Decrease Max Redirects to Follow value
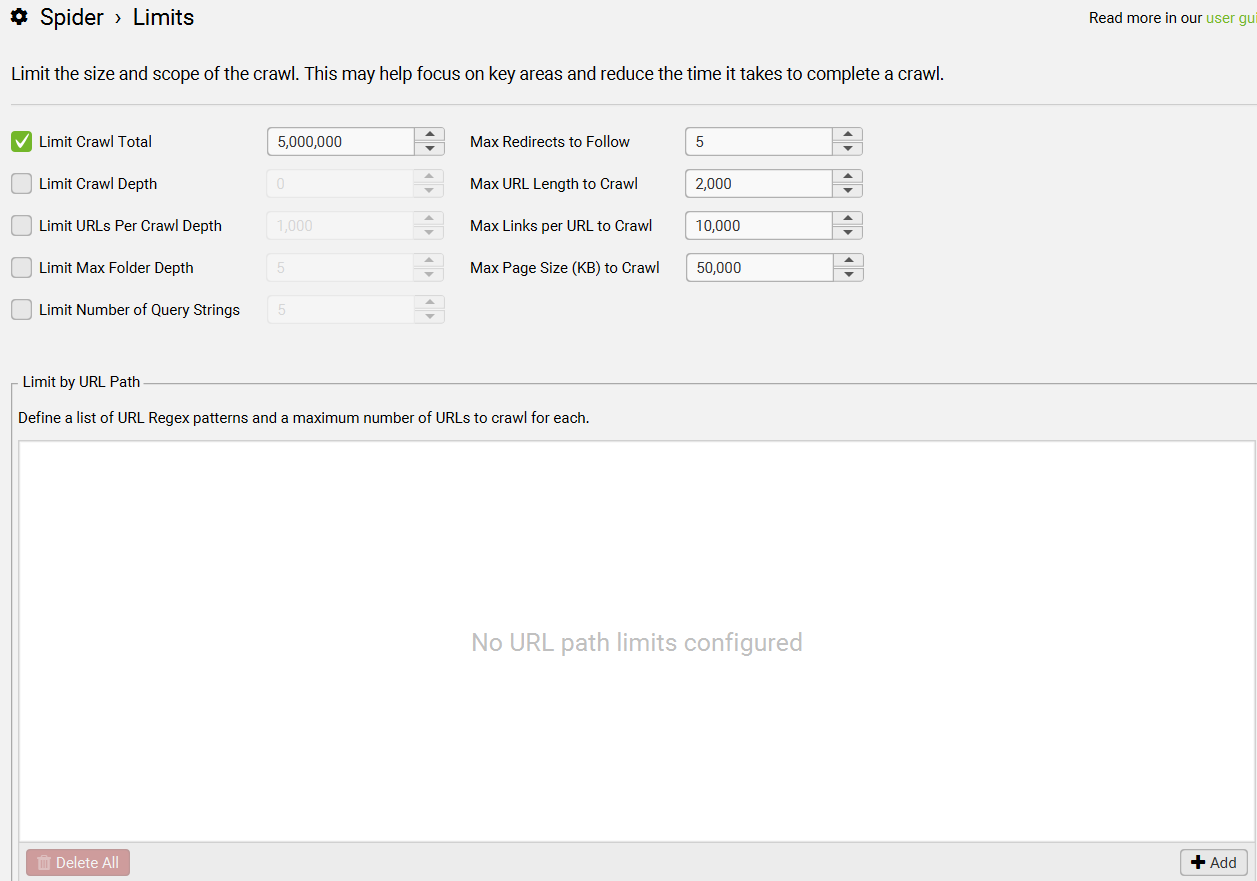The width and height of the screenshot is (1257, 881). [847, 148]
